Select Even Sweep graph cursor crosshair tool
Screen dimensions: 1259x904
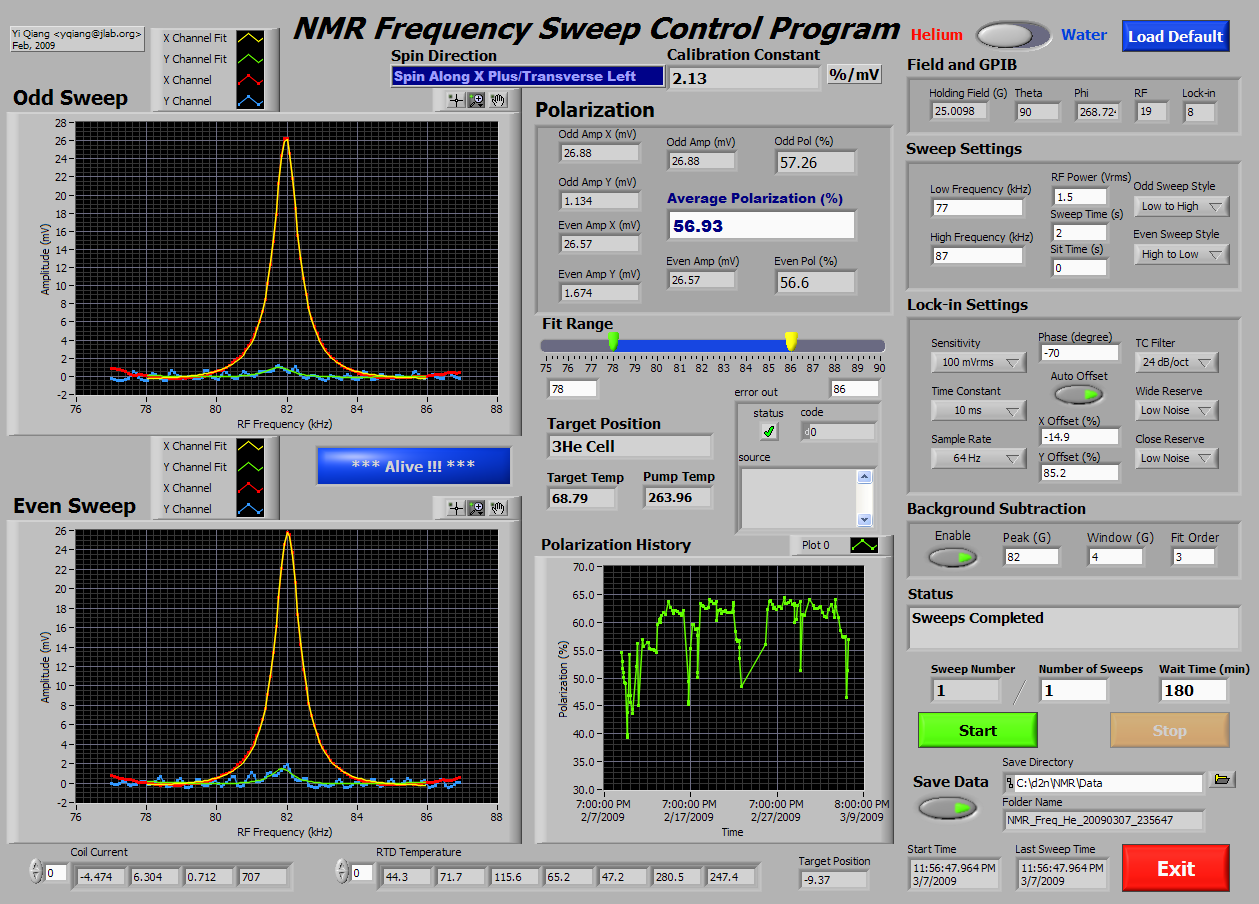pos(456,508)
